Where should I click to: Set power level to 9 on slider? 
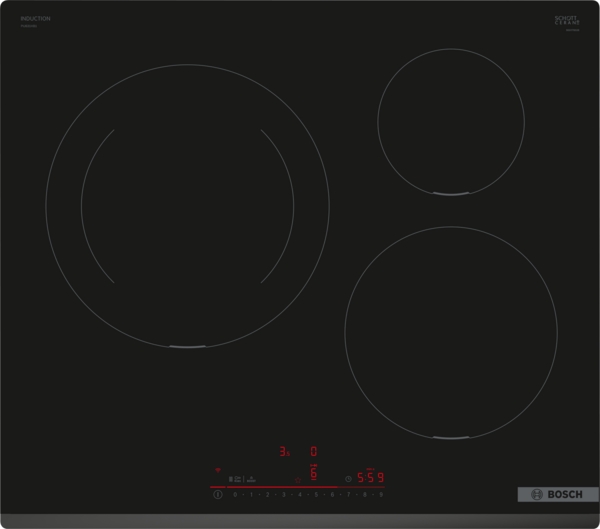pyautogui.click(x=381, y=494)
